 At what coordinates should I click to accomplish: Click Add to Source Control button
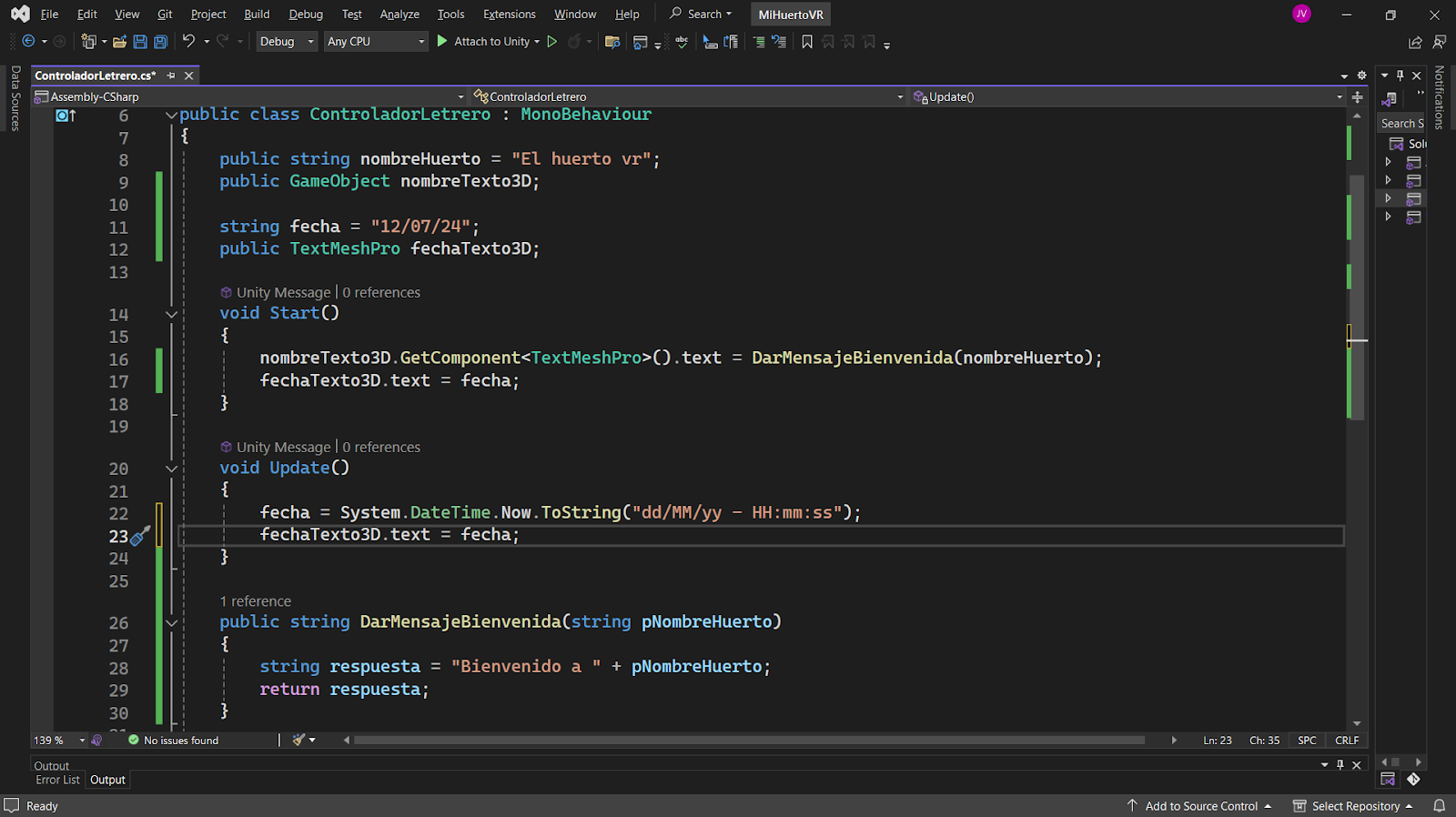(x=1199, y=806)
